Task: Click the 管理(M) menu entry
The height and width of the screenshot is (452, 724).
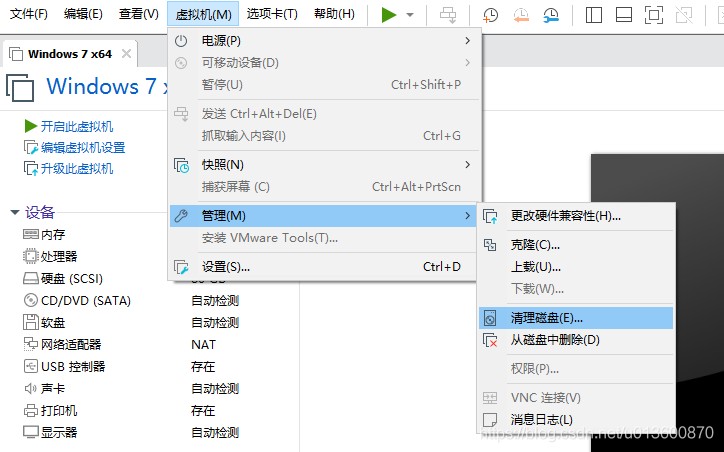Action: point(323,216)
